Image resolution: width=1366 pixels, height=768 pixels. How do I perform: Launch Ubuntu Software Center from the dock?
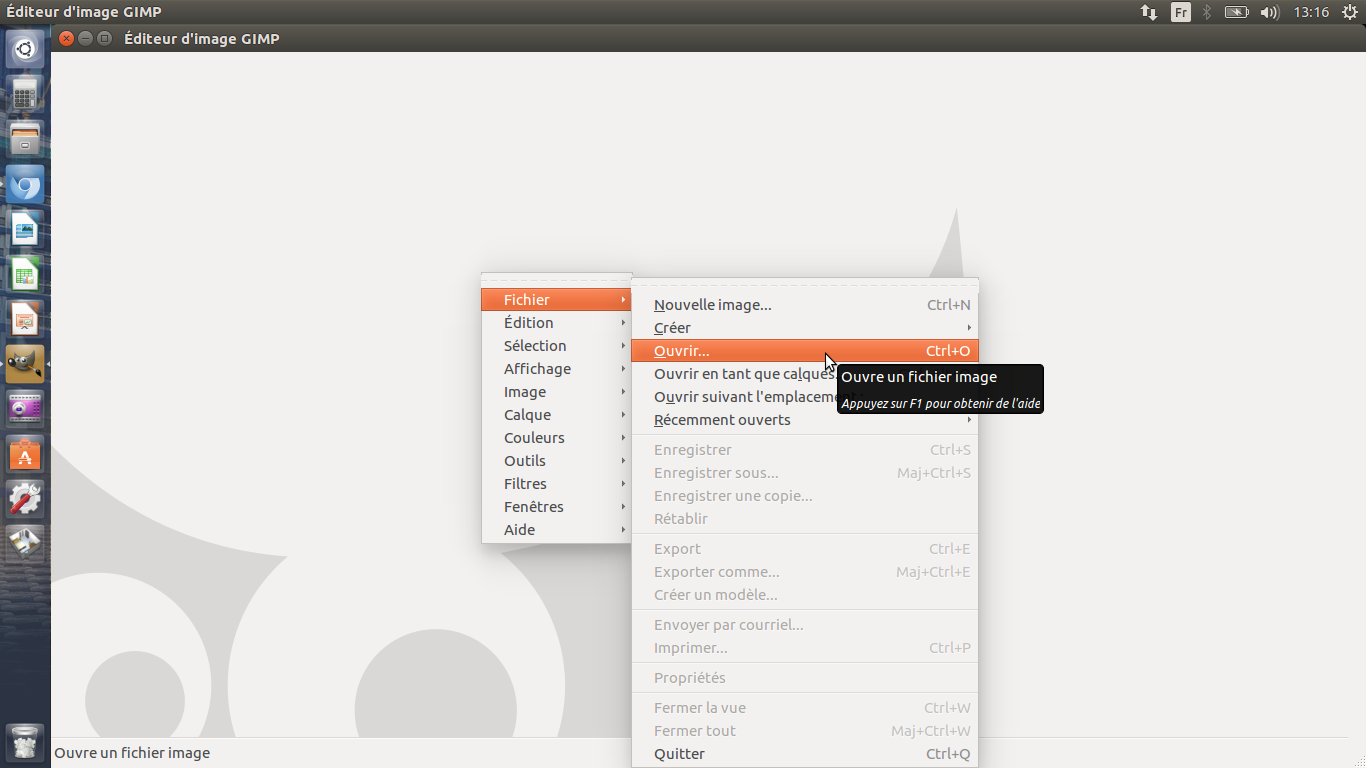coord(25,454)
